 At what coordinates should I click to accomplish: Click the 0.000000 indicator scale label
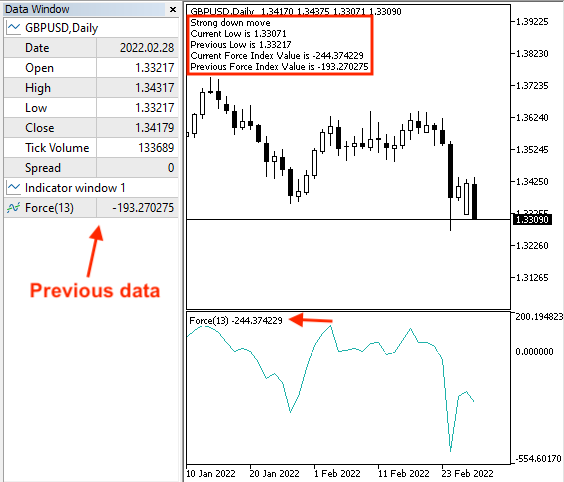534,351
